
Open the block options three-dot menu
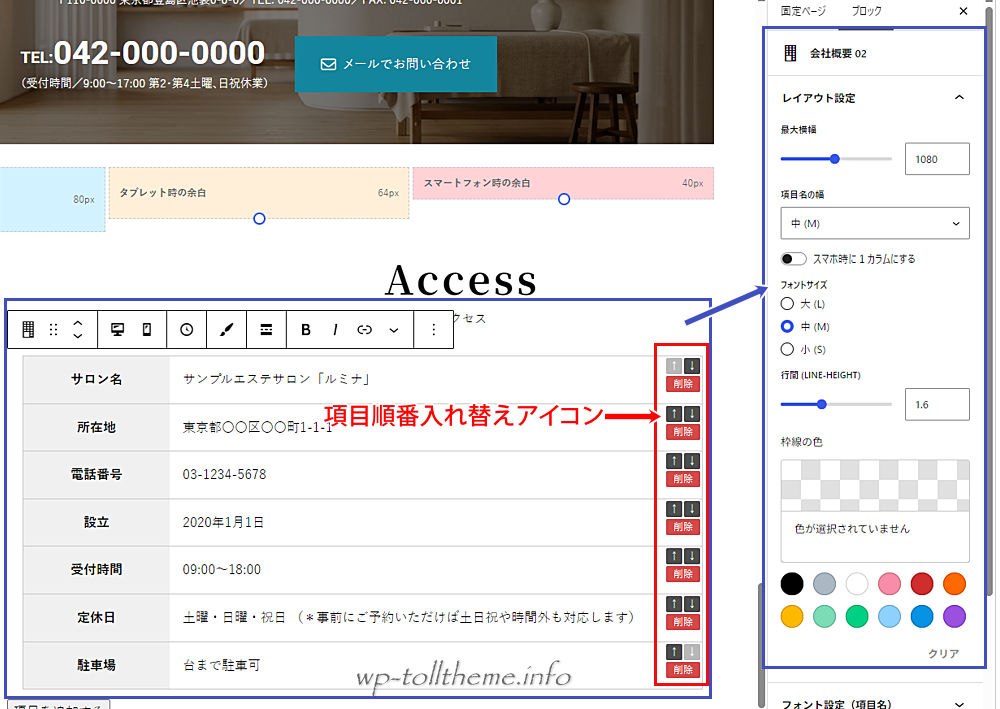click(x=434, y=330)
